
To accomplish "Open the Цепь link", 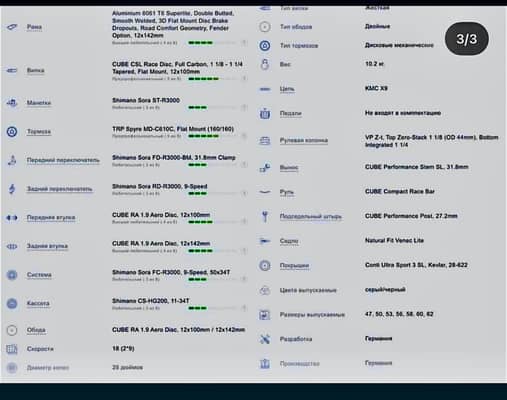I will tap(287, 89).
